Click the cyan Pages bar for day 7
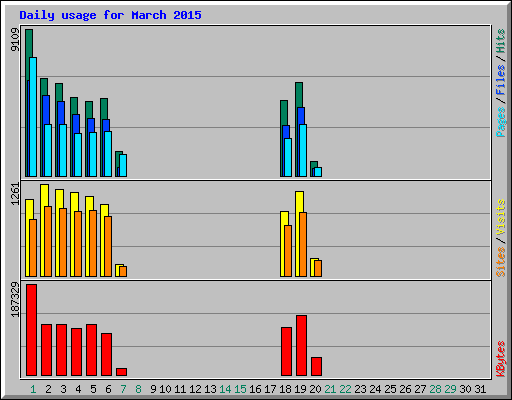512x400 pixels. tap(123, 165)
